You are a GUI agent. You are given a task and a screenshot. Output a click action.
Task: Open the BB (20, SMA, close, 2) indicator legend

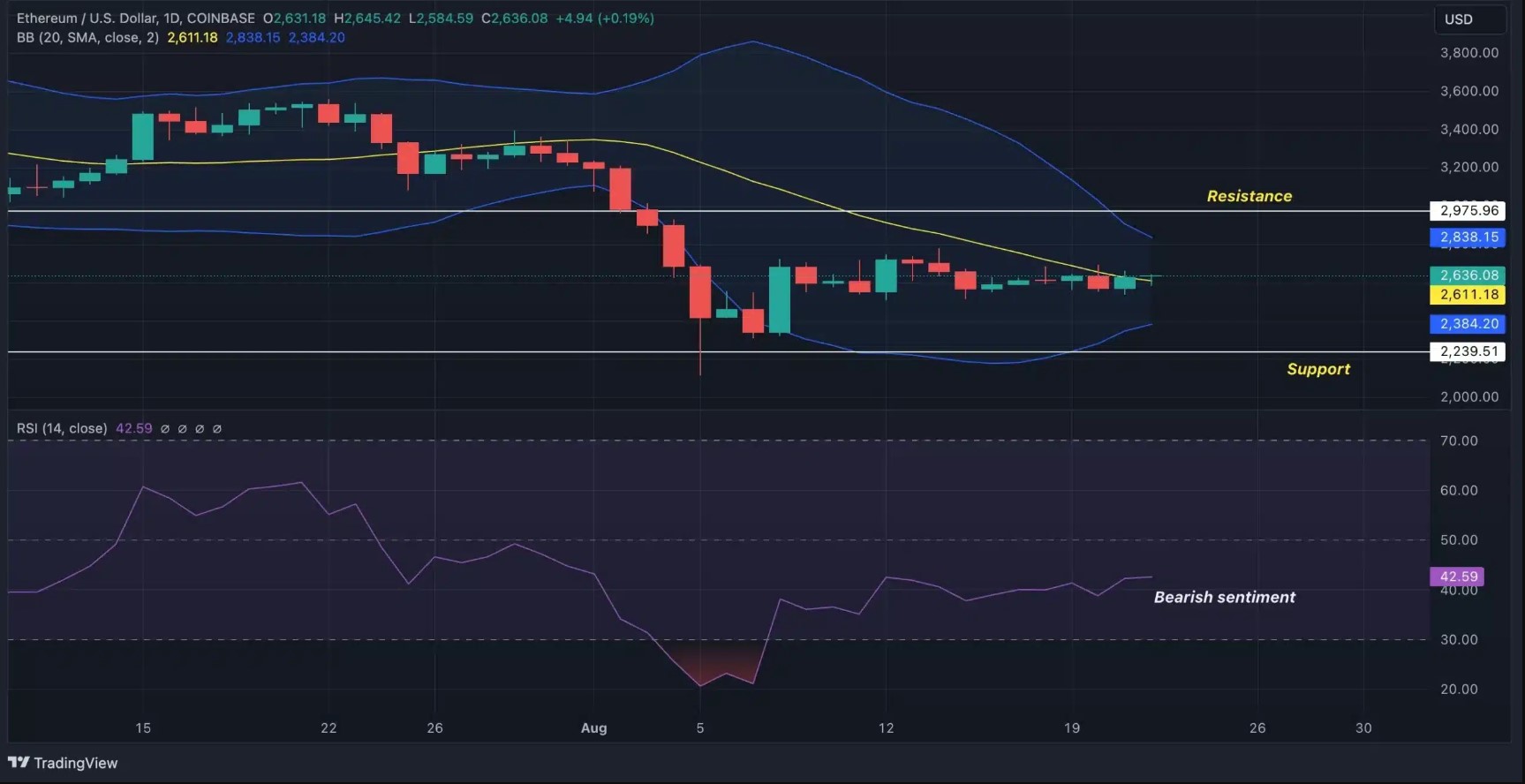point(87,38)
